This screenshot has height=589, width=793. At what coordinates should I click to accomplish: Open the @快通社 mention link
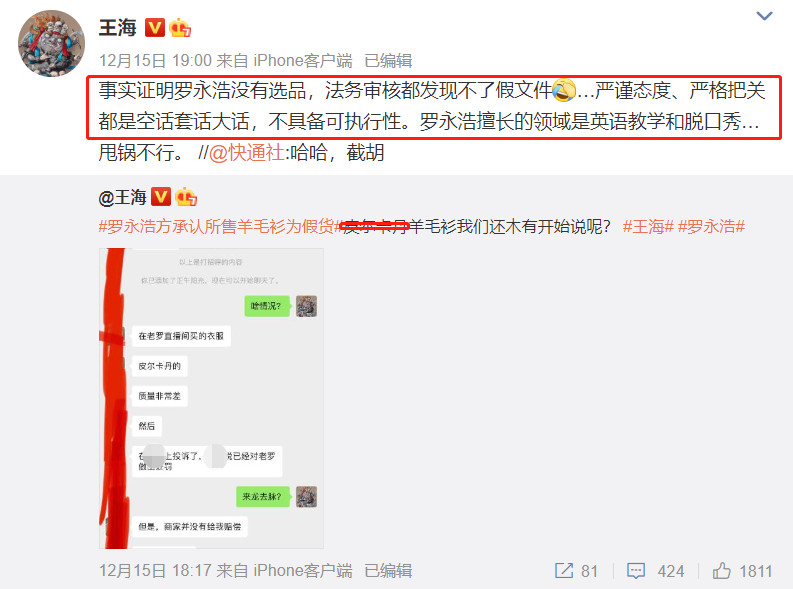point(246,152)
